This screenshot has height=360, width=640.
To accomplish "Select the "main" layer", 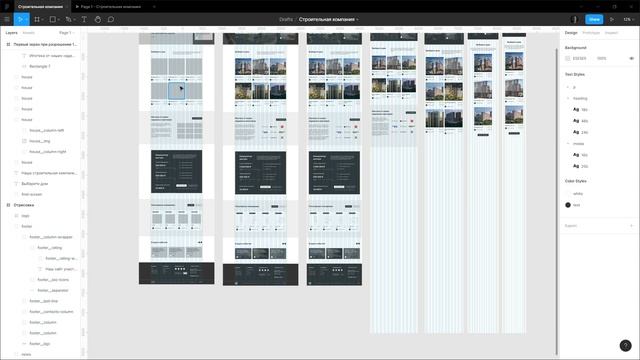I will tap(25, 216).
